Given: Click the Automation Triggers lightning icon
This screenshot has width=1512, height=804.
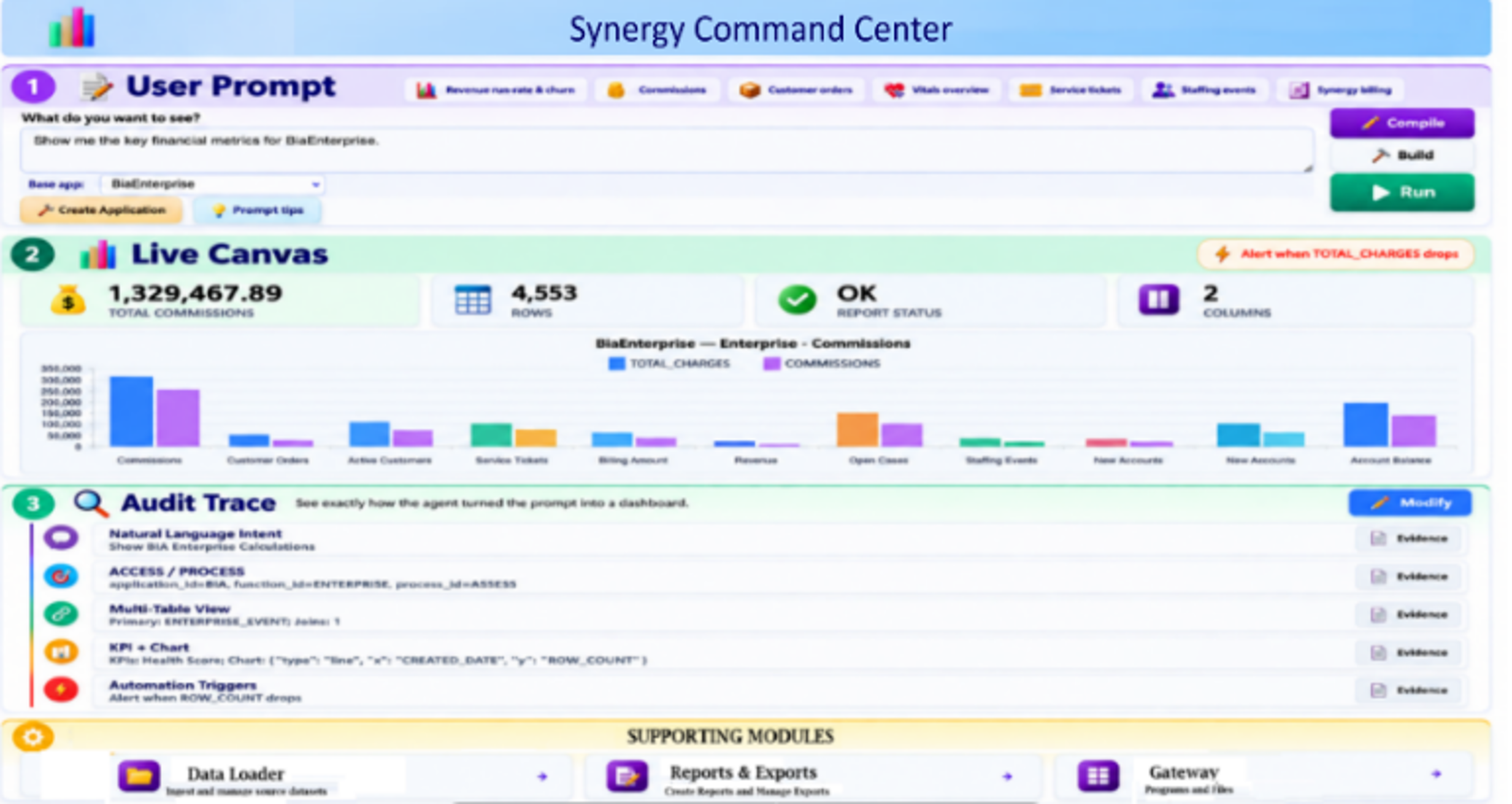Looking at the screenshot, I should click(x=61, y=690).
